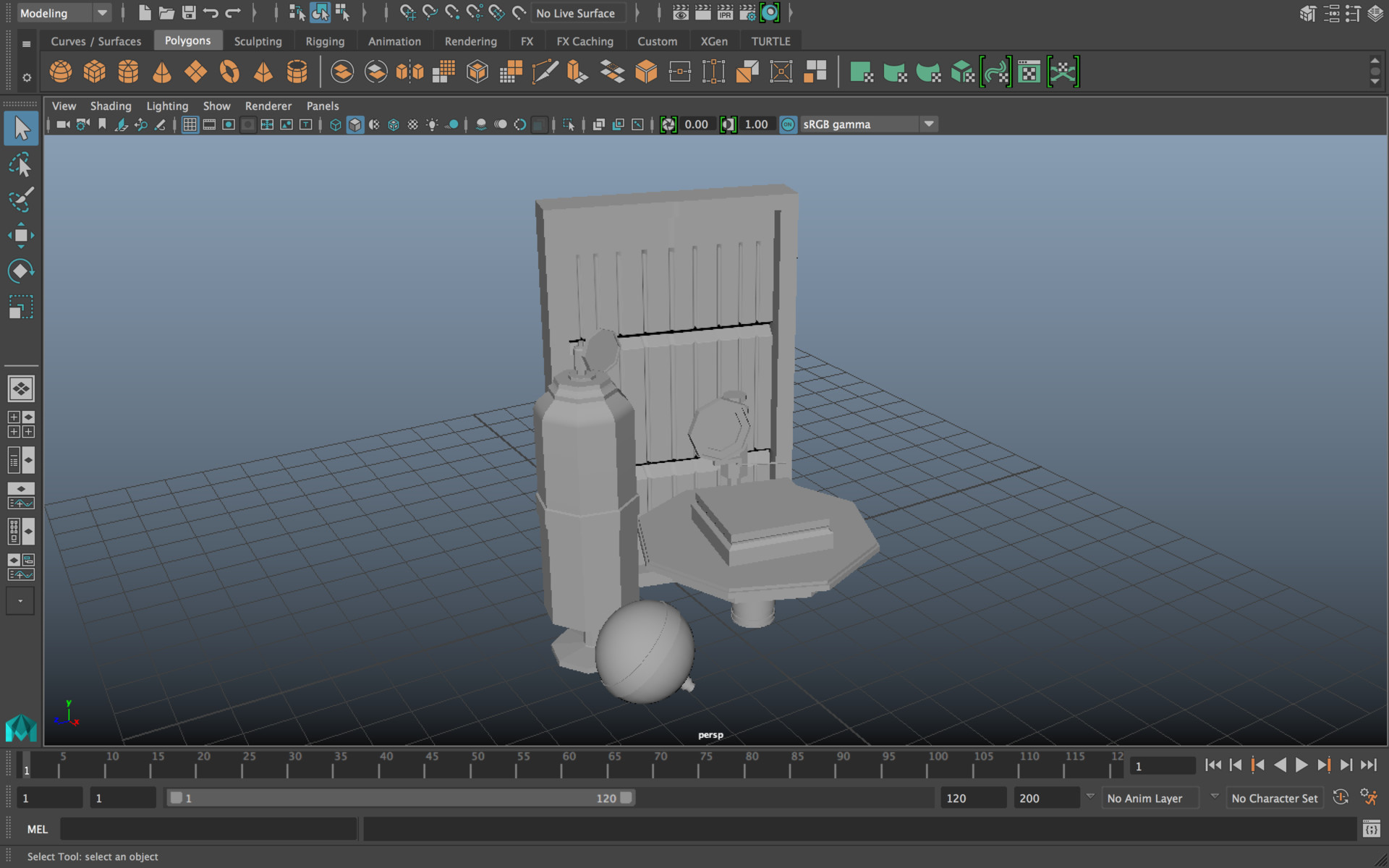Screen dimensions: 1389x868
Task: Select the Move tool in the toolbox
Action: click(x=21, y=235)
